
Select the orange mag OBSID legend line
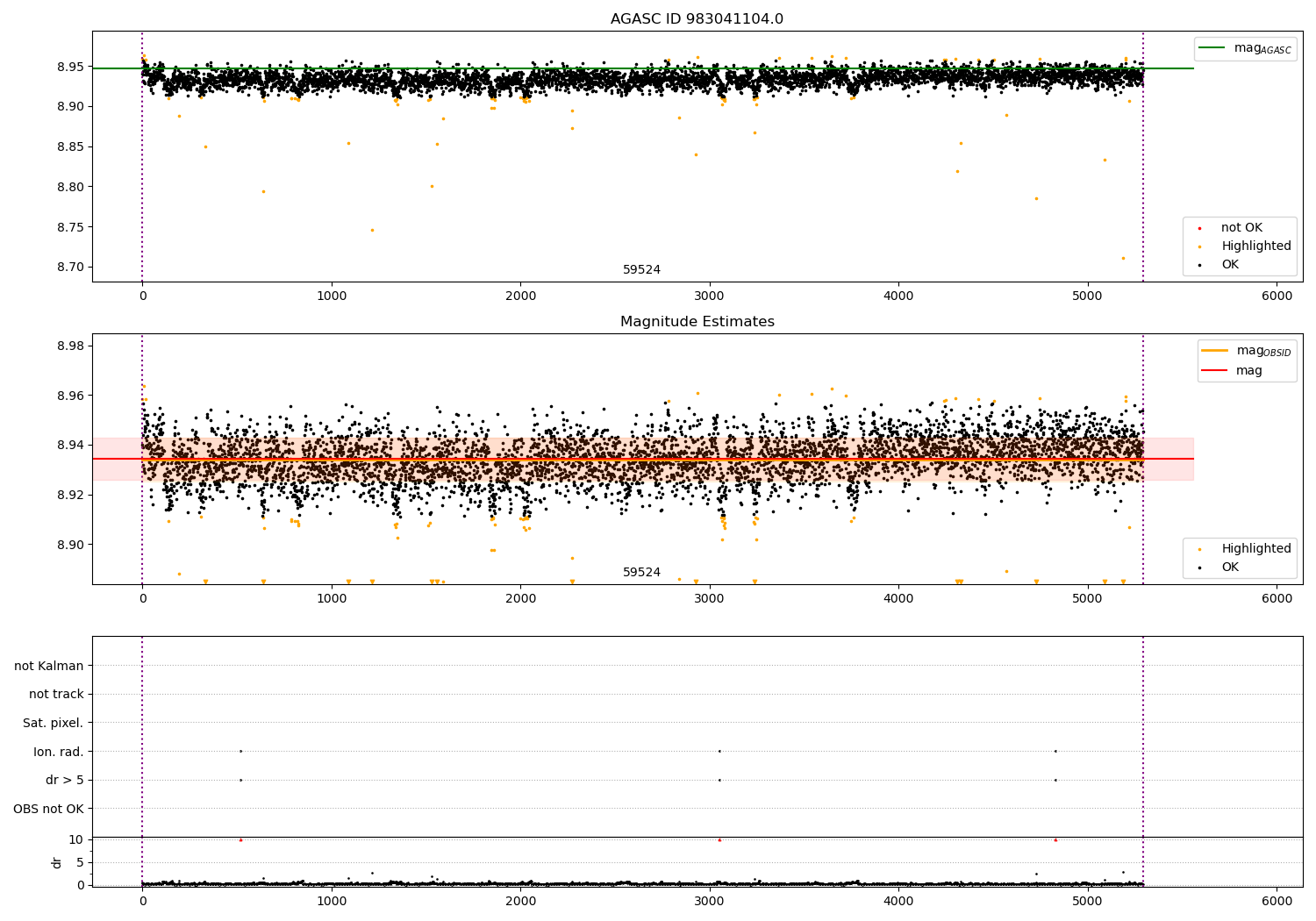coord(1215,351)
